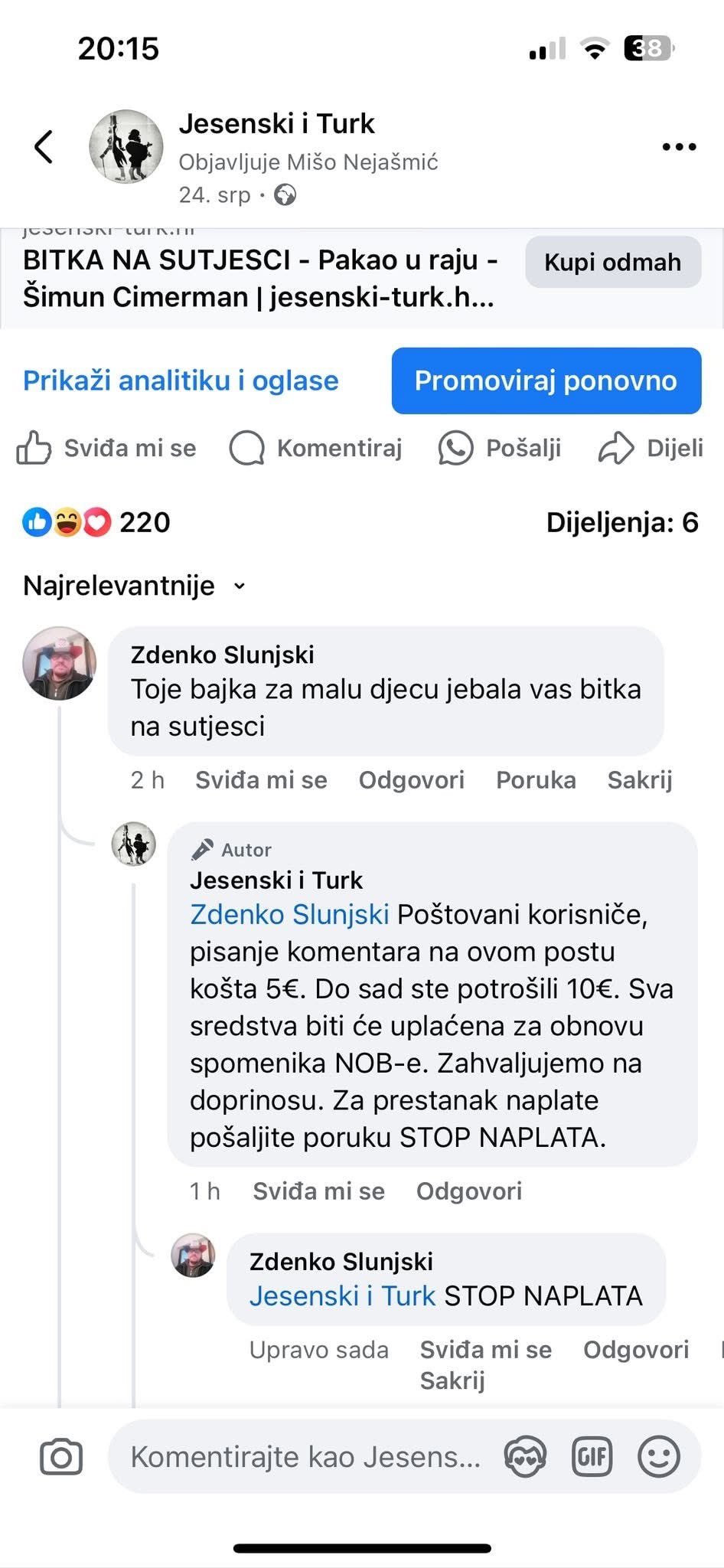The height and width of the screenshot is (1568, 724).
Task: Send post via WhatsApp Pošalji icon
Action: click(455, 448)
